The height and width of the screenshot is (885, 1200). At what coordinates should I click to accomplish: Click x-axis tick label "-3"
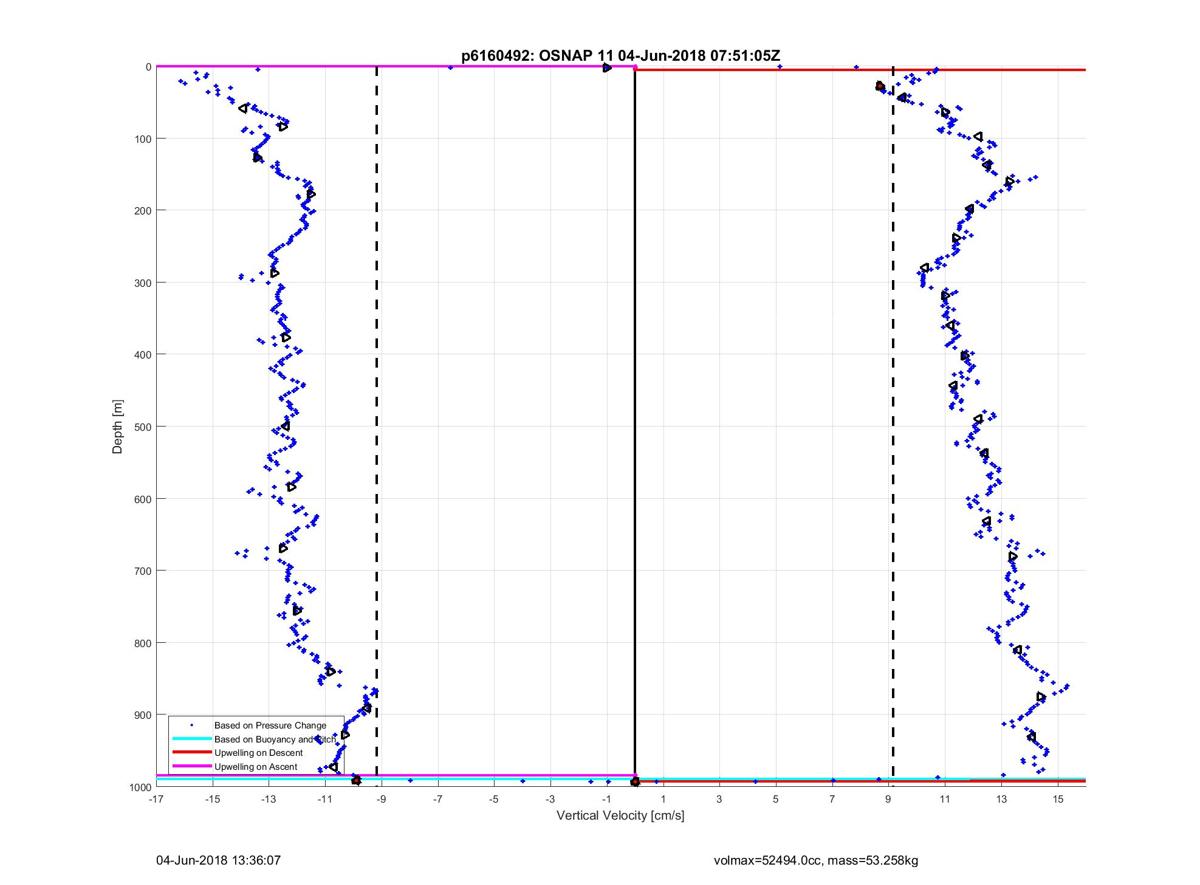coord(550,799)
